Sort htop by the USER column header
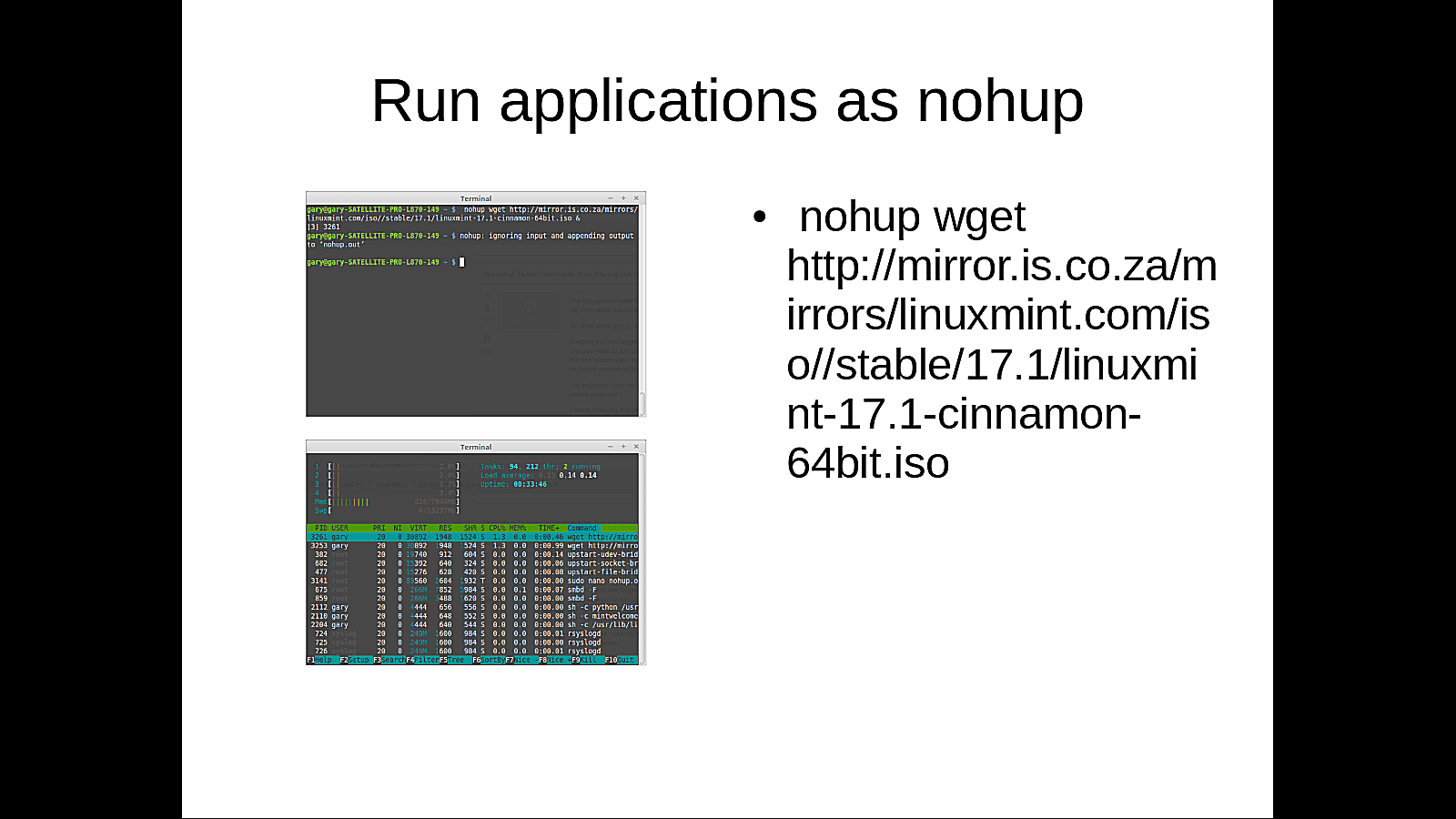 click(339, 528)
